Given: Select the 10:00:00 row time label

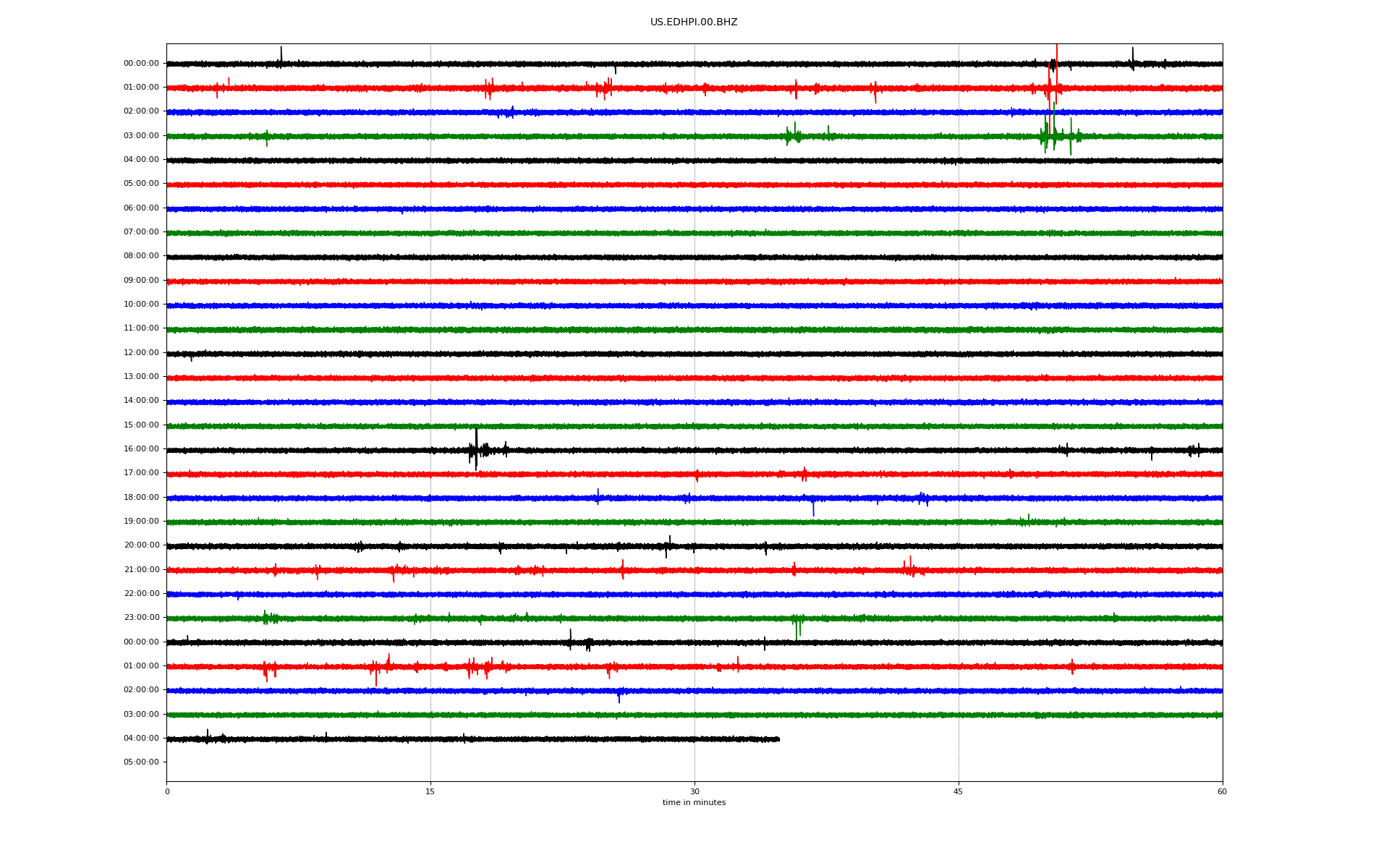Looking at the screenshot, I should [141, 305].
